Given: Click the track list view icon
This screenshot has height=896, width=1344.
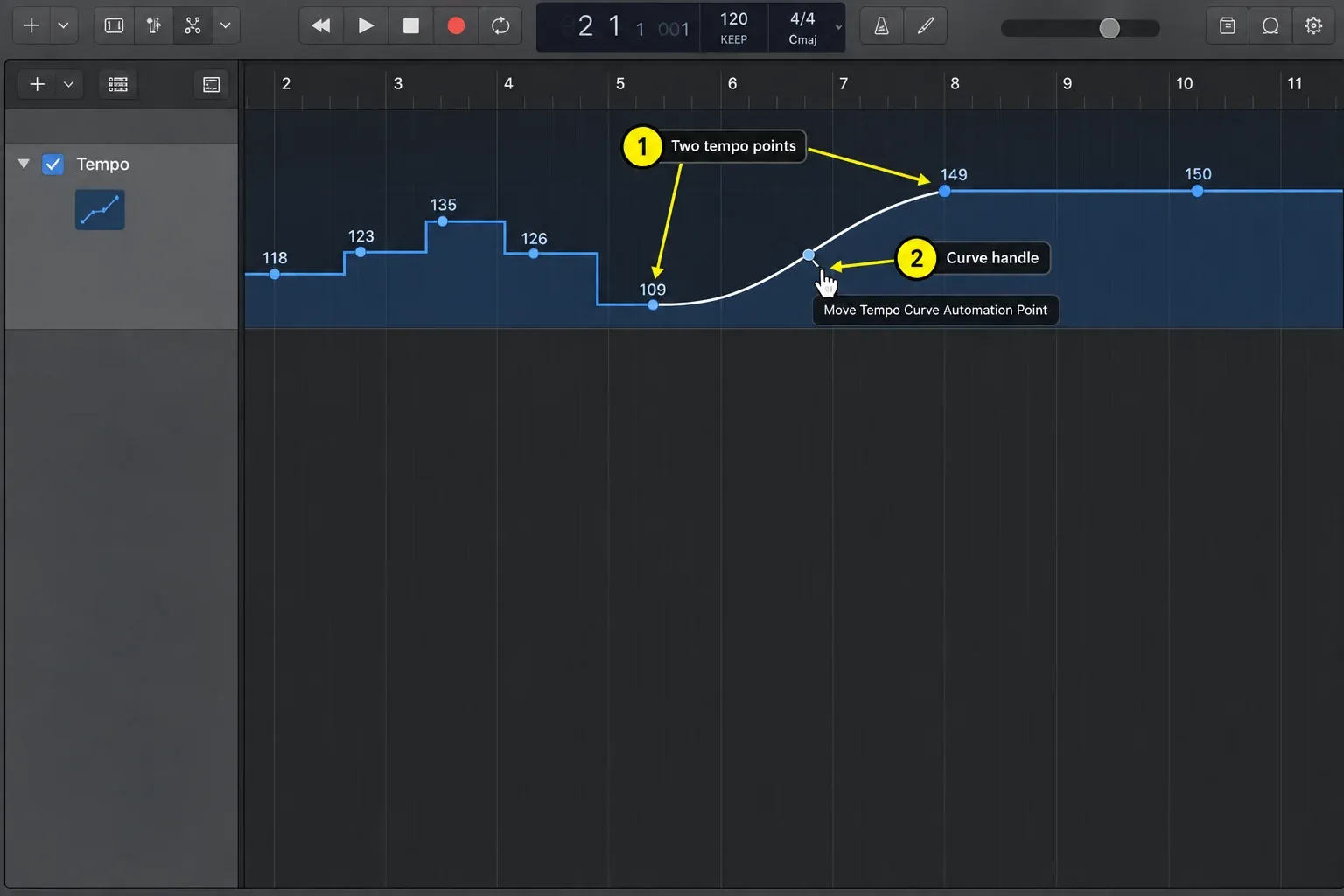Looking at the screenshot, I should coord(118,84).
